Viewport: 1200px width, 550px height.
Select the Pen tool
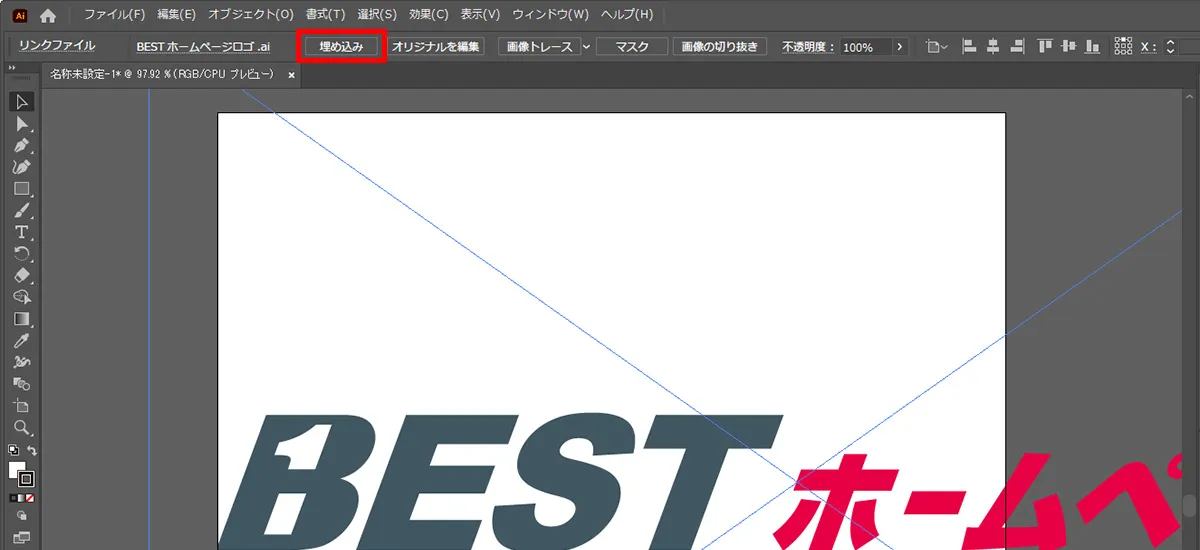[x=21, y=146]
